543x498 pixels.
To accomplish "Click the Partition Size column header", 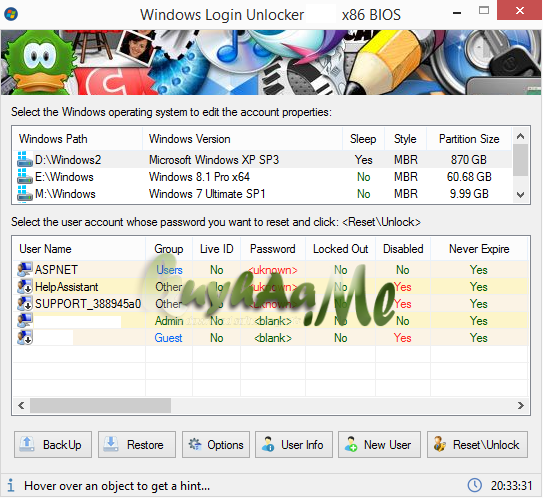I will tap(469, 139).
